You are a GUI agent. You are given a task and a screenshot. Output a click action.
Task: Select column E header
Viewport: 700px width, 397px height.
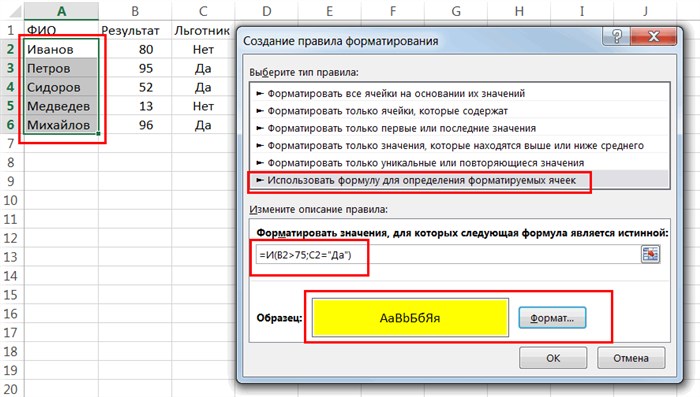click(x=329, y=11)
